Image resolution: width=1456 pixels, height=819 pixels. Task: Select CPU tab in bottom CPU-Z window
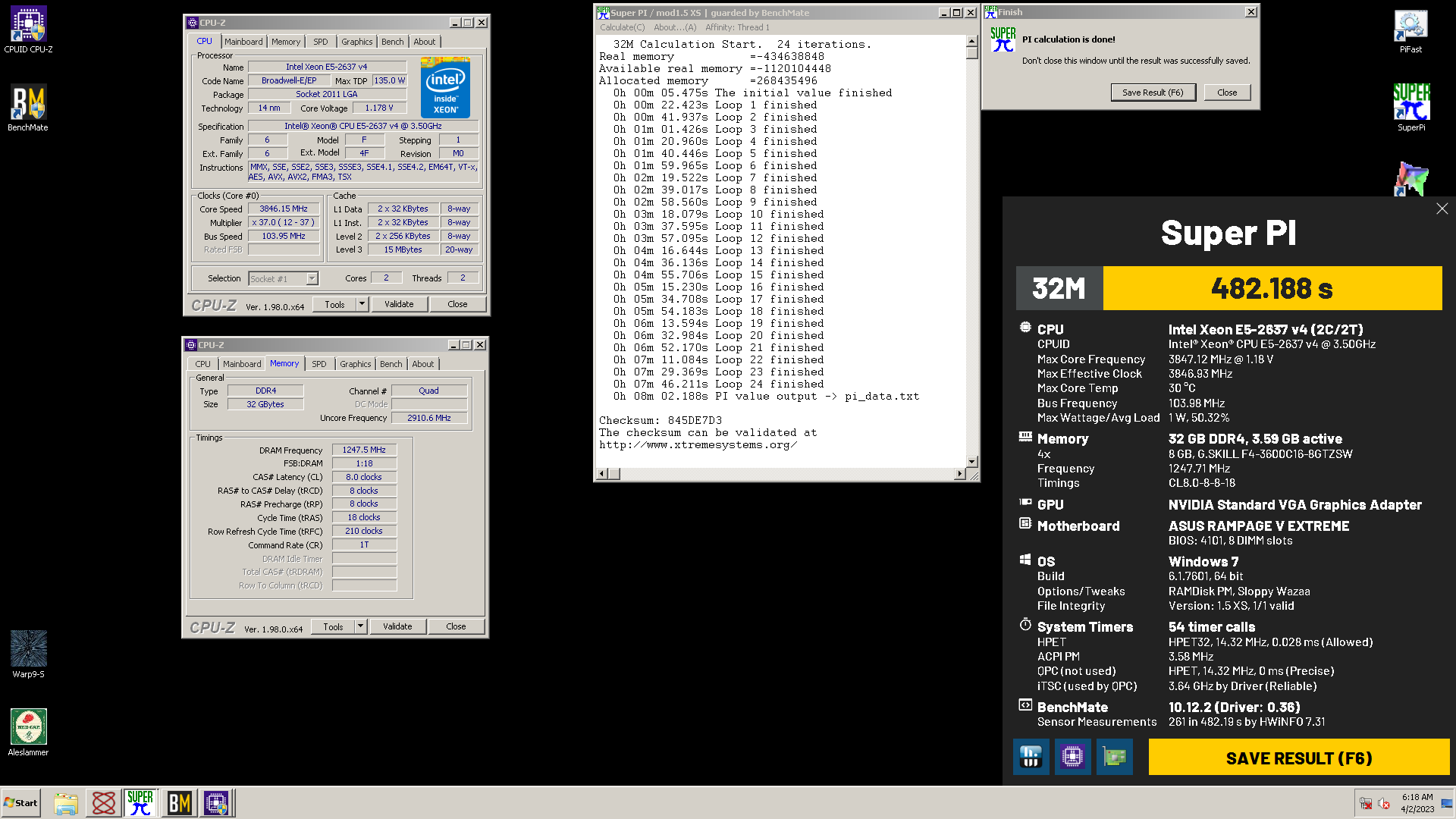pos(202,364)
